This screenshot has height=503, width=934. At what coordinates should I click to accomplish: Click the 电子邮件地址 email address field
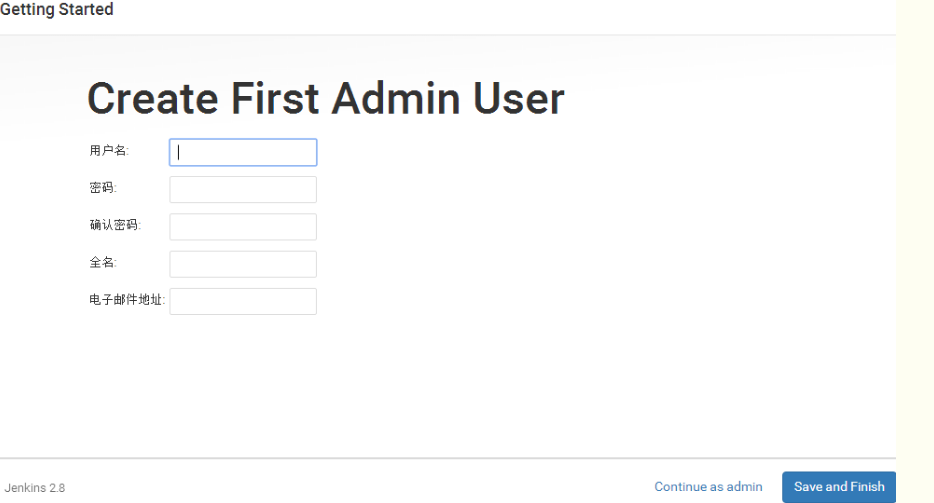click(243, 301)
